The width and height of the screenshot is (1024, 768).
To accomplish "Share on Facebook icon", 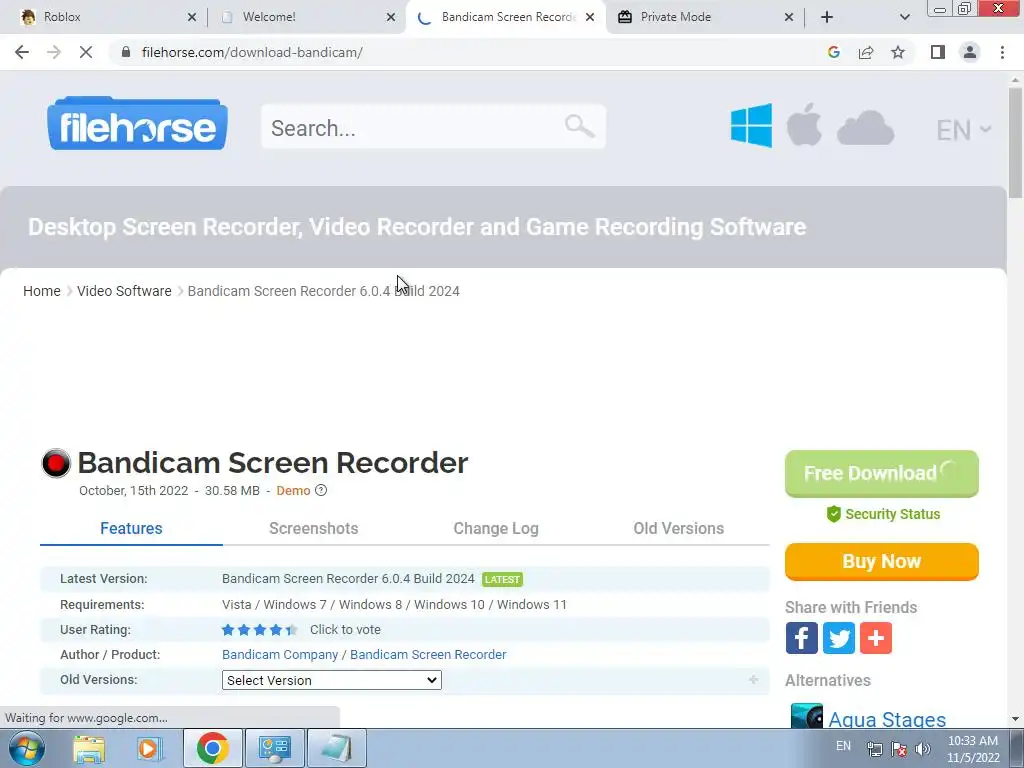I will coord(801,638).
